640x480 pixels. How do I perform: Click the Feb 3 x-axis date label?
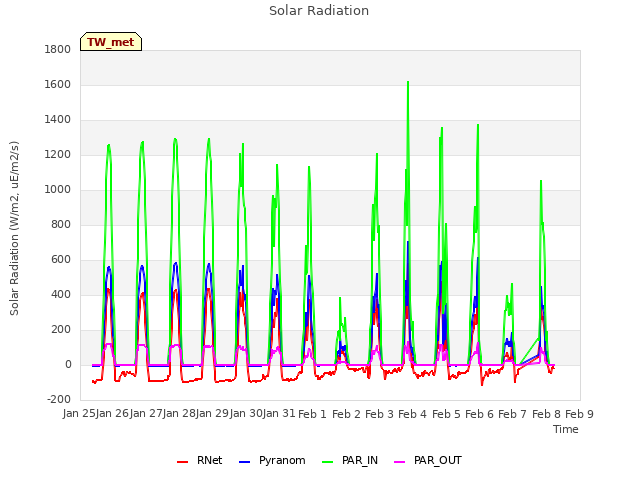[379, 414]
